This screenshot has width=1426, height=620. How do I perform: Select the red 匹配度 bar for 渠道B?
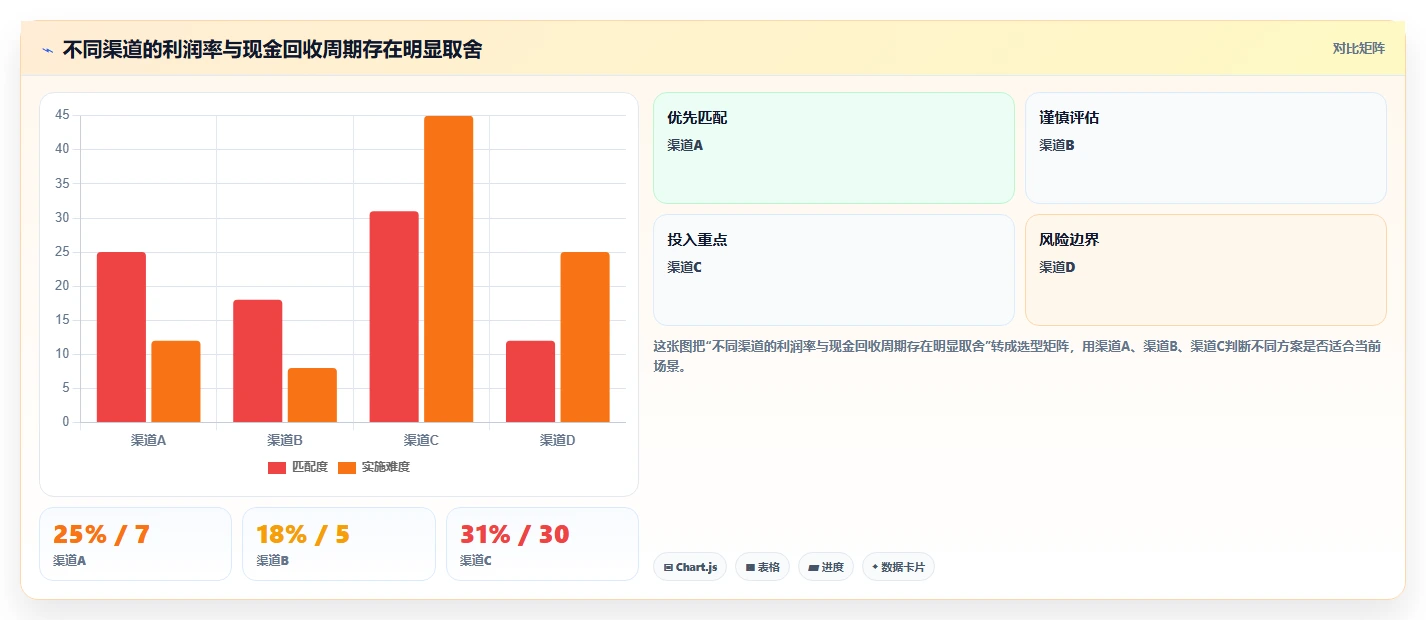(x=258, y=361)
